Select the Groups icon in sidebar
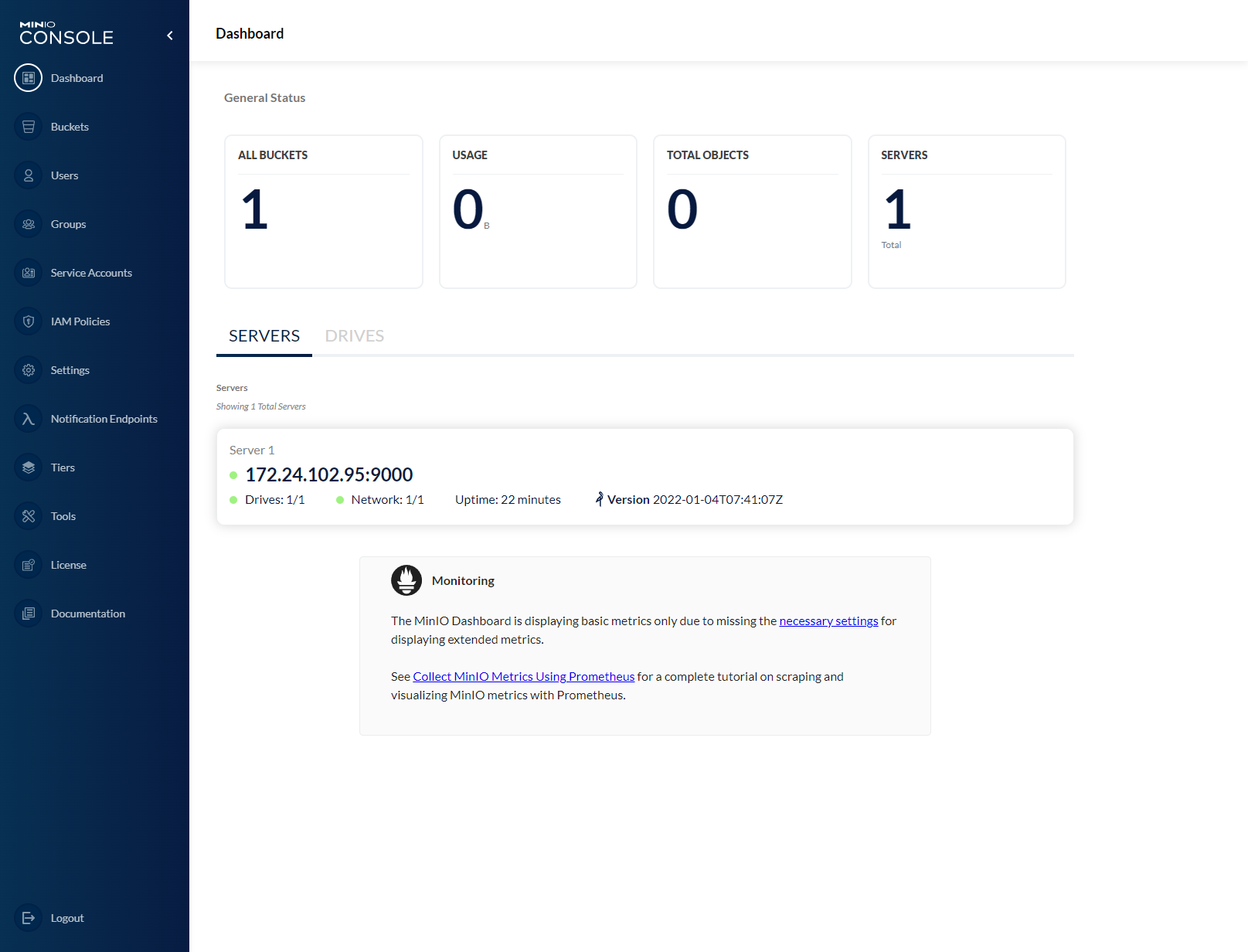The width and height of the screenshot is (1248, 952). [29, 224]
